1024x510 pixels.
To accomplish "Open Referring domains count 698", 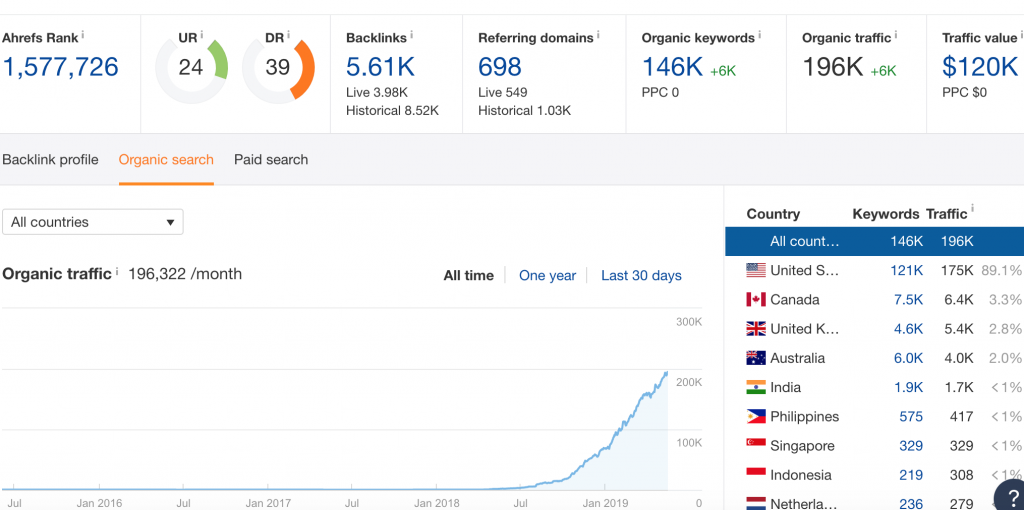I will 500,67.
